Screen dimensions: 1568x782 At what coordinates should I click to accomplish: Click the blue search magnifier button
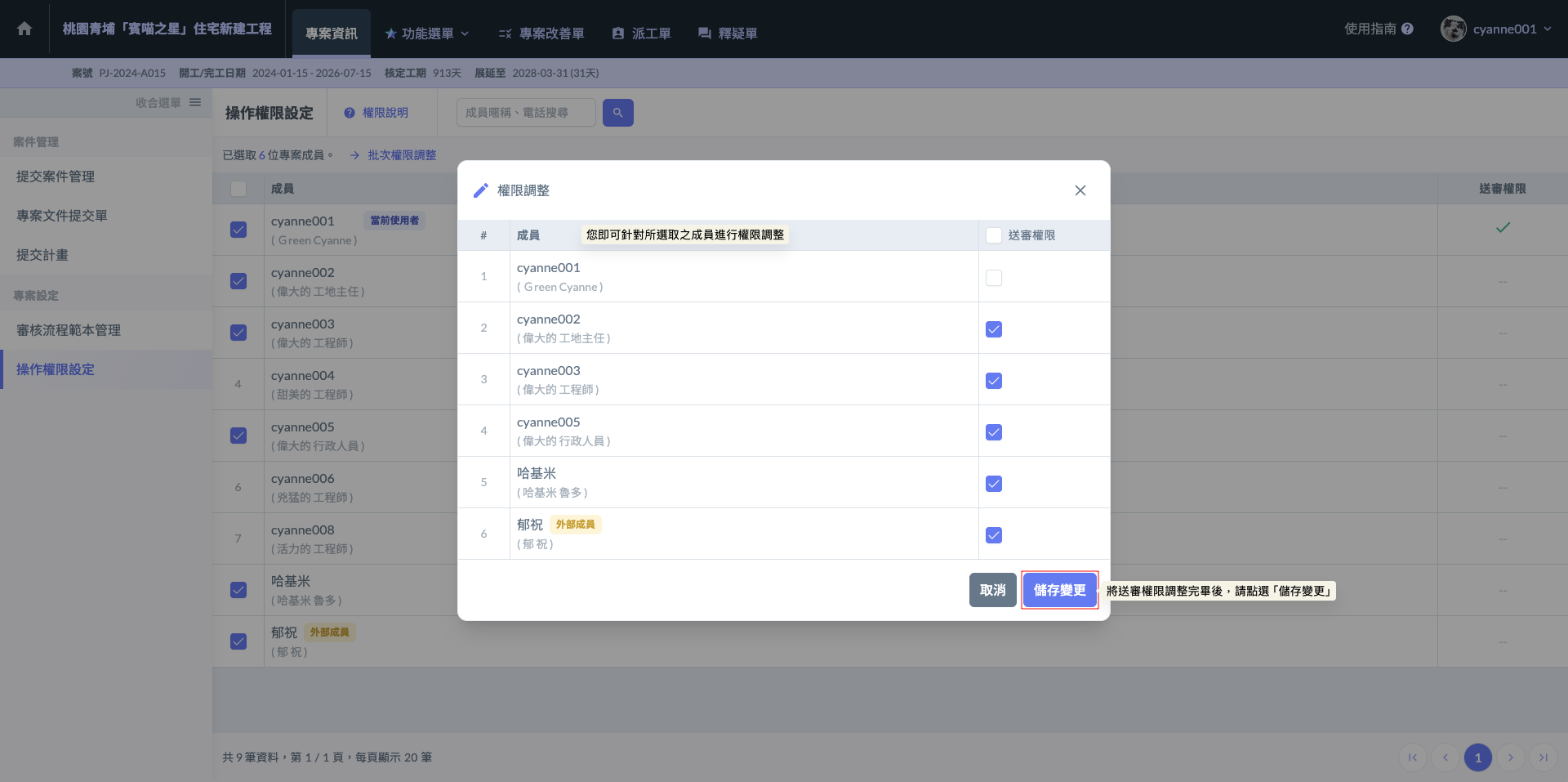pos(618,113)
